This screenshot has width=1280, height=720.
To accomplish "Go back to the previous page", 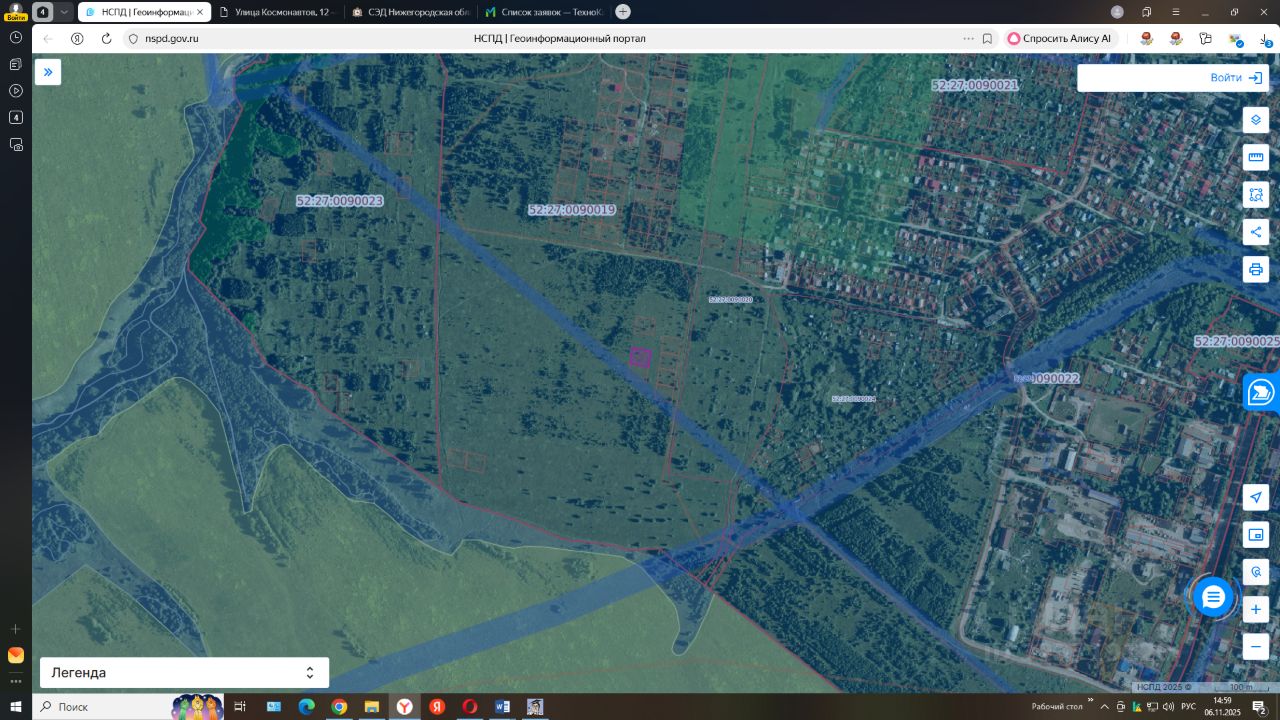I will coord(47,38).
